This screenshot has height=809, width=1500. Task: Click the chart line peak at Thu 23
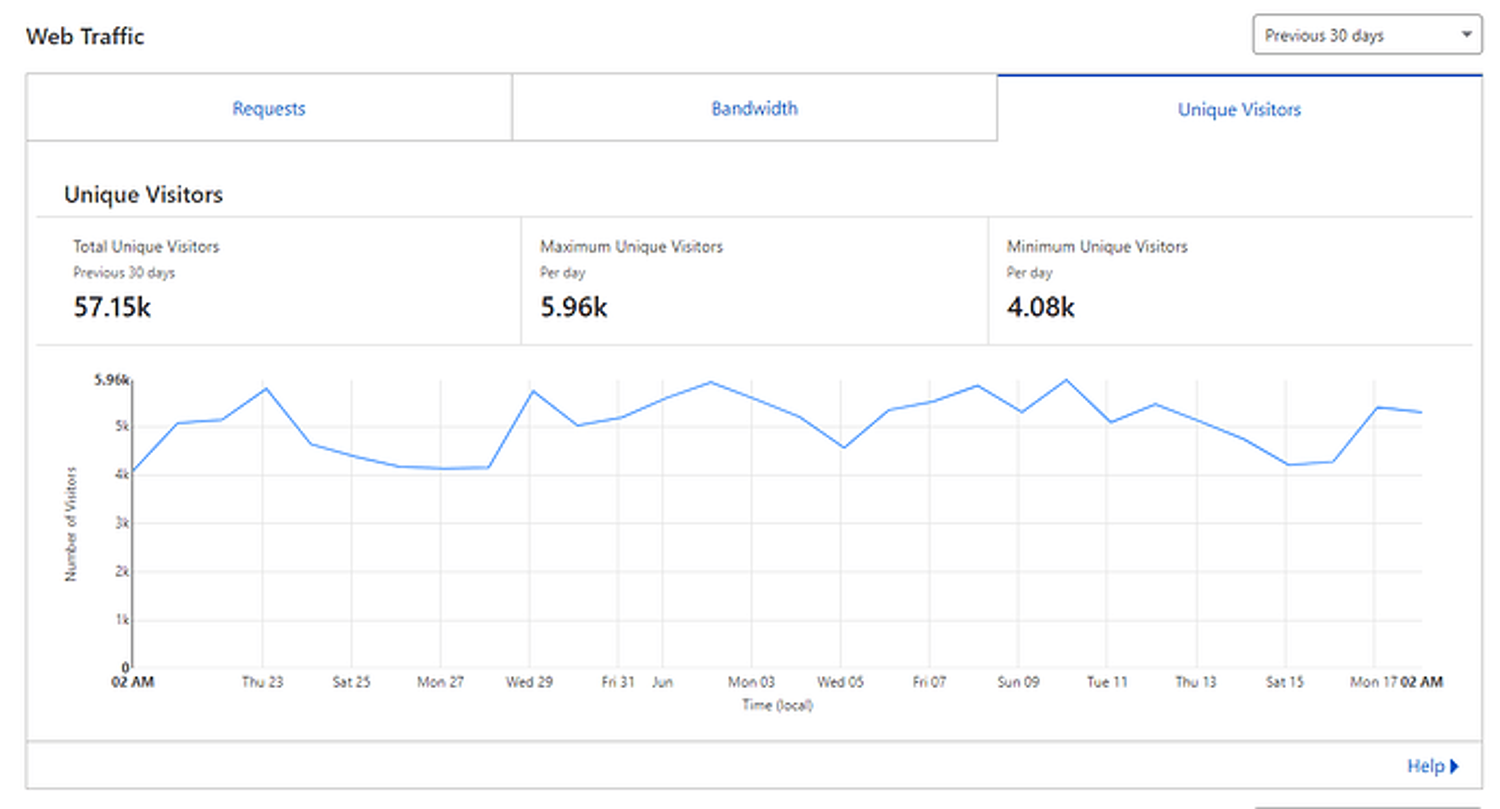click(x=265, y=388)
